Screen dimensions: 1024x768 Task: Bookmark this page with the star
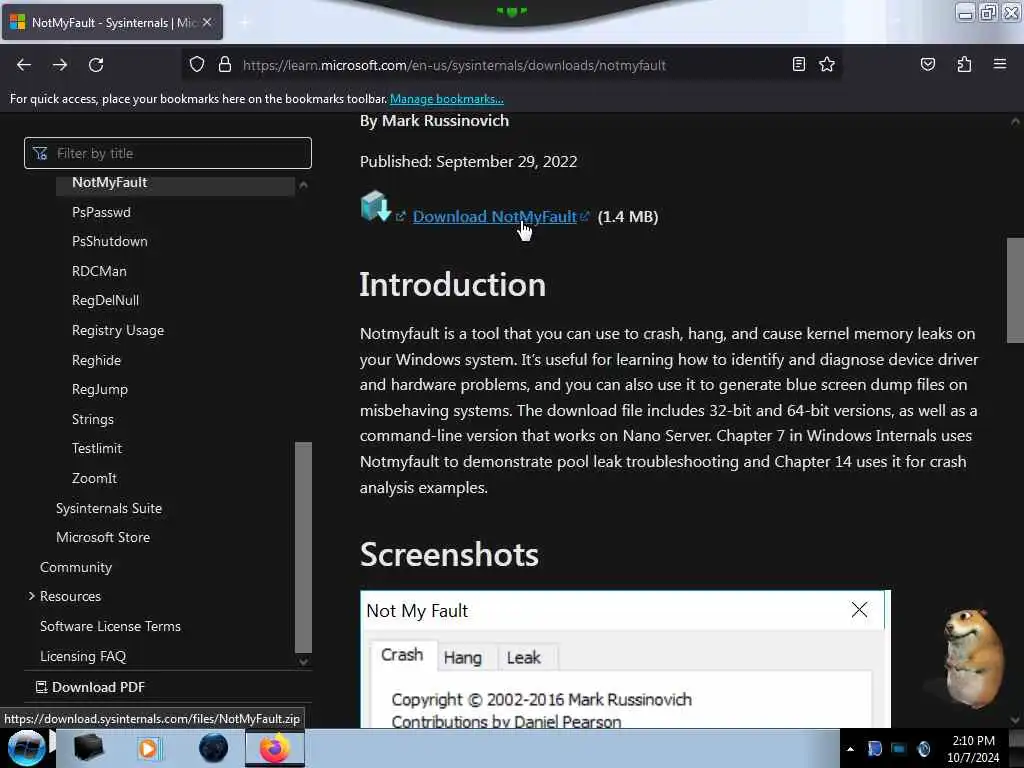pyautogui.click(x=827, y=64)
